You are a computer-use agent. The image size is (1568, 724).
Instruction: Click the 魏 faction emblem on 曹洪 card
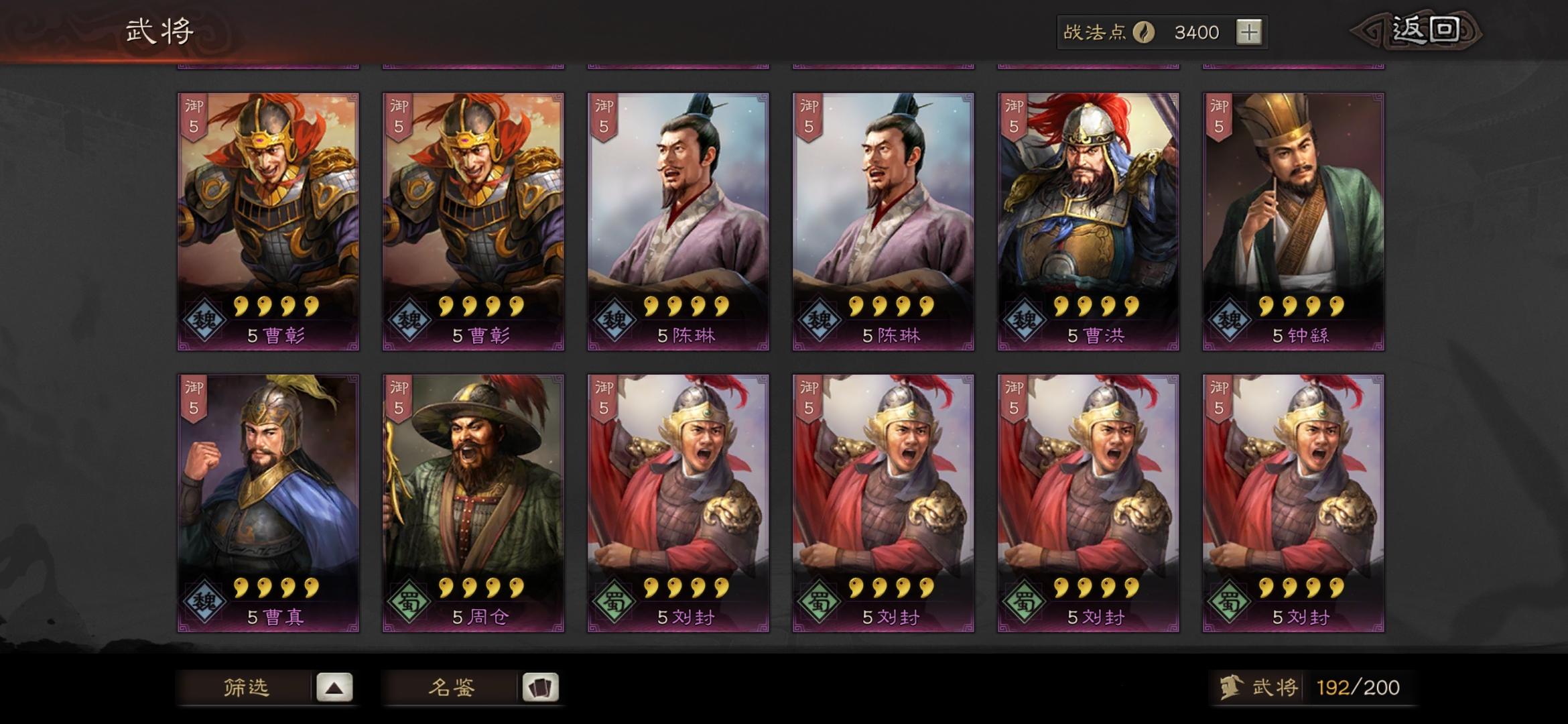1025,320
